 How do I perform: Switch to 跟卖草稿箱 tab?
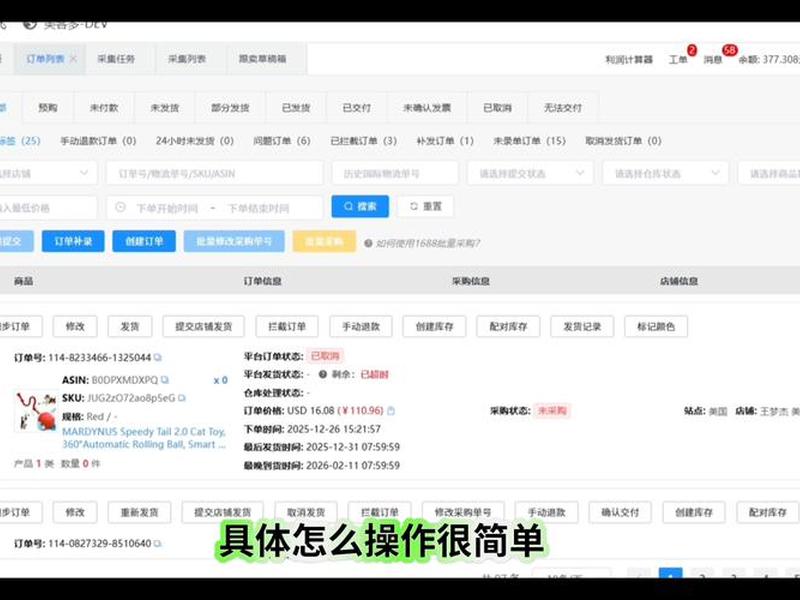(x=262, y=59)
